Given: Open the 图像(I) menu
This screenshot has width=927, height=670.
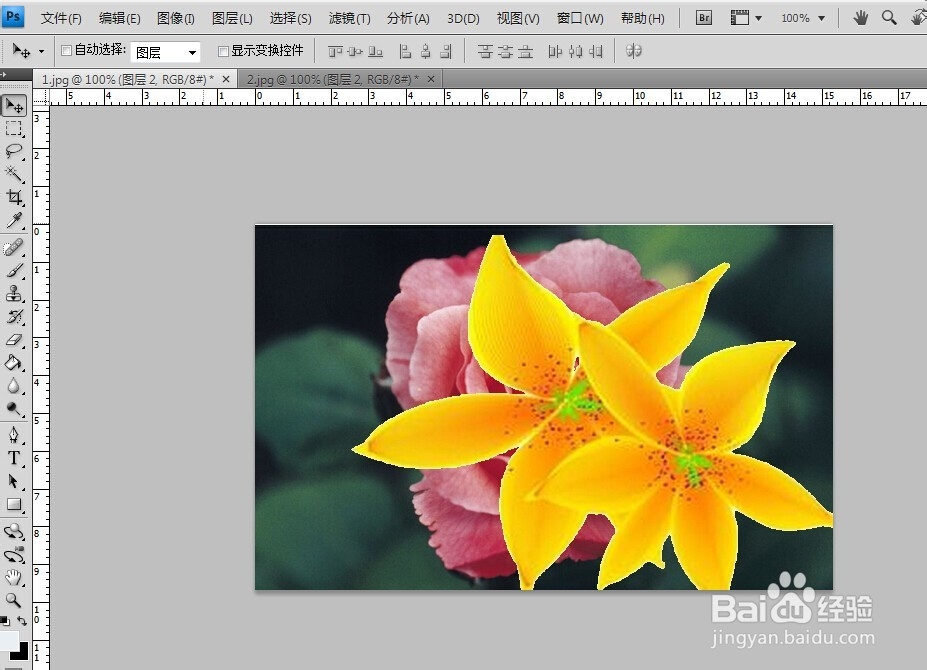Looking at the screenshot, I should click(x=176, y=18).
